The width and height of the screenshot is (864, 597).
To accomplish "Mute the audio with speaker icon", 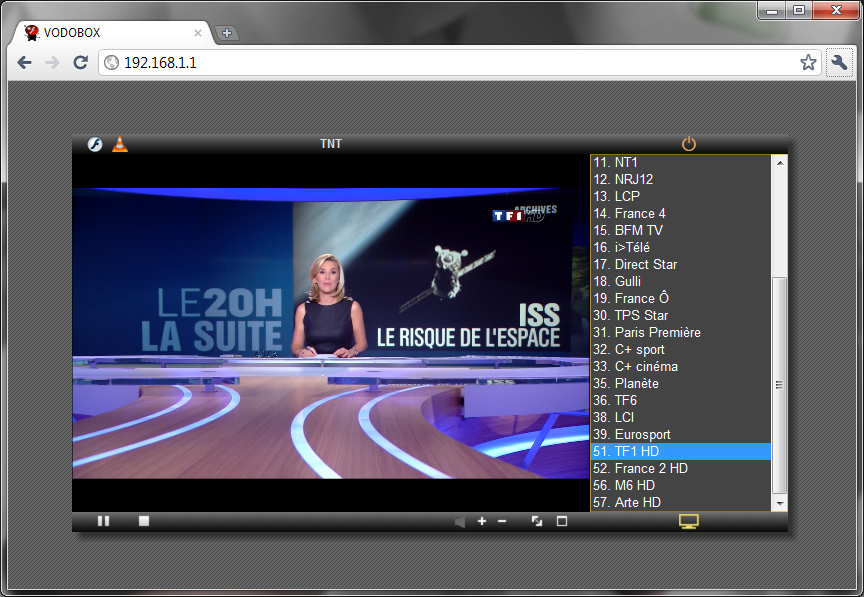I will coord(460,521).
